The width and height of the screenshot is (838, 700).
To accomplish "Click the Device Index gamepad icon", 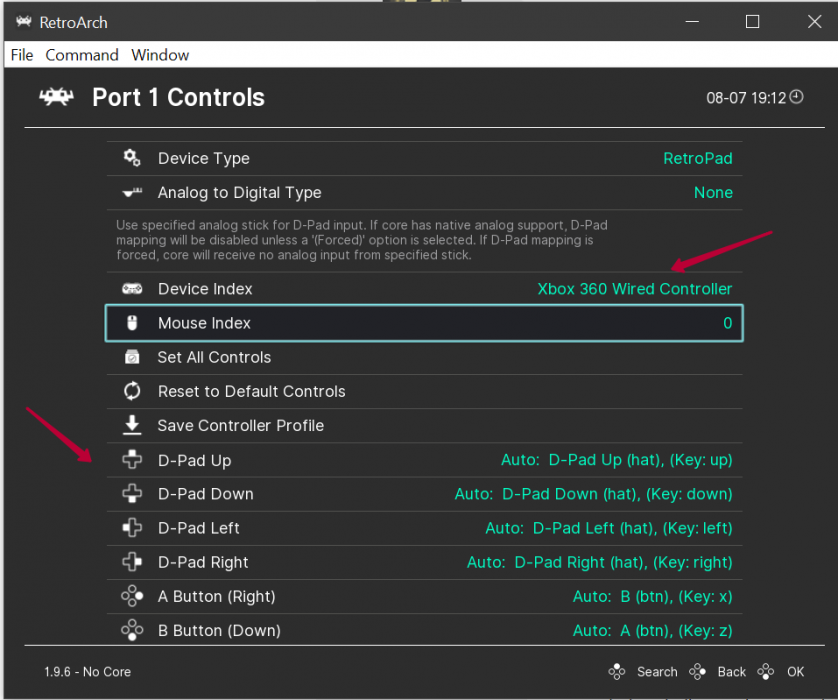I will [132, 289].
